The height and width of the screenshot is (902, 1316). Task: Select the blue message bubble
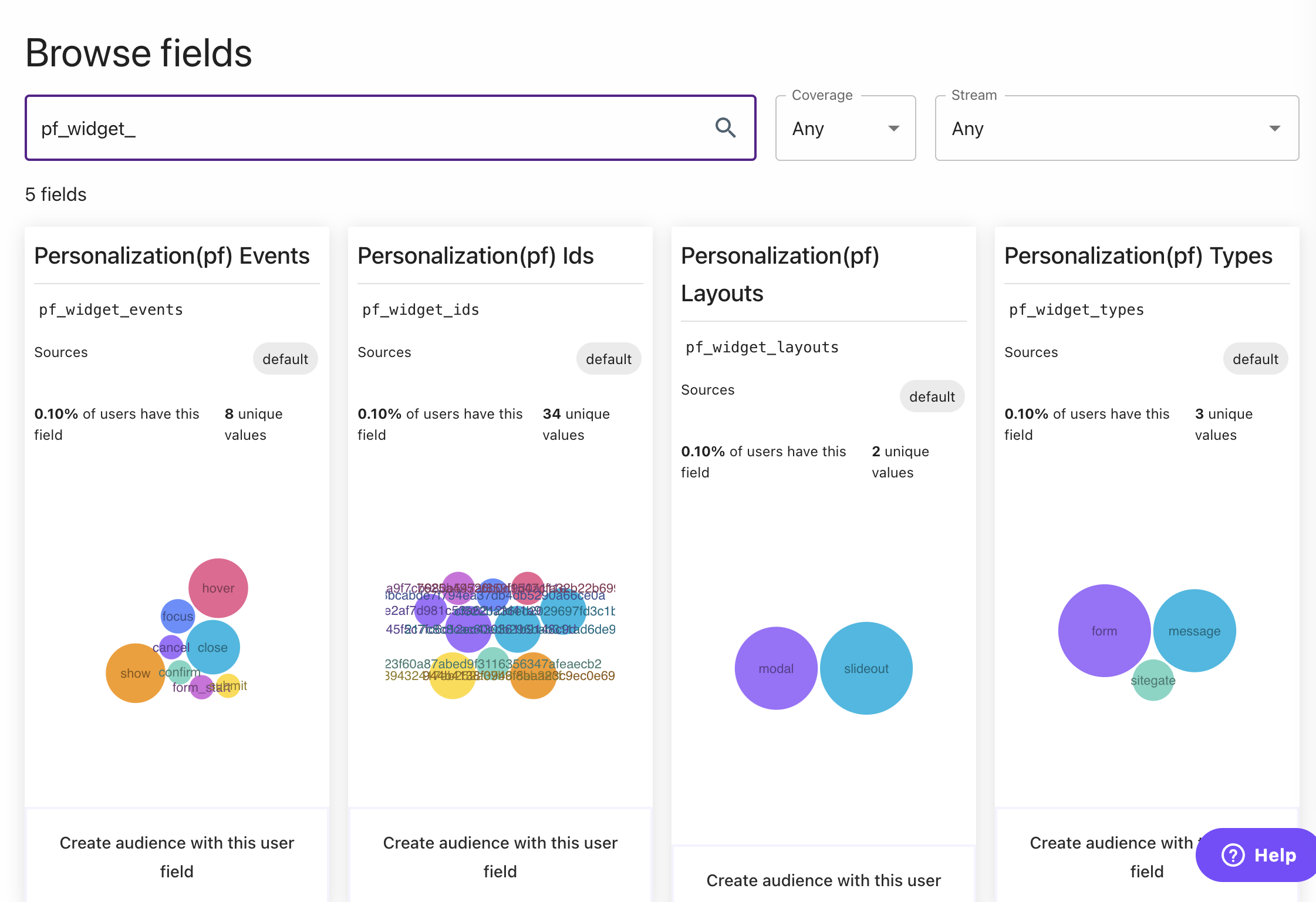click(x=1194, y=631)
